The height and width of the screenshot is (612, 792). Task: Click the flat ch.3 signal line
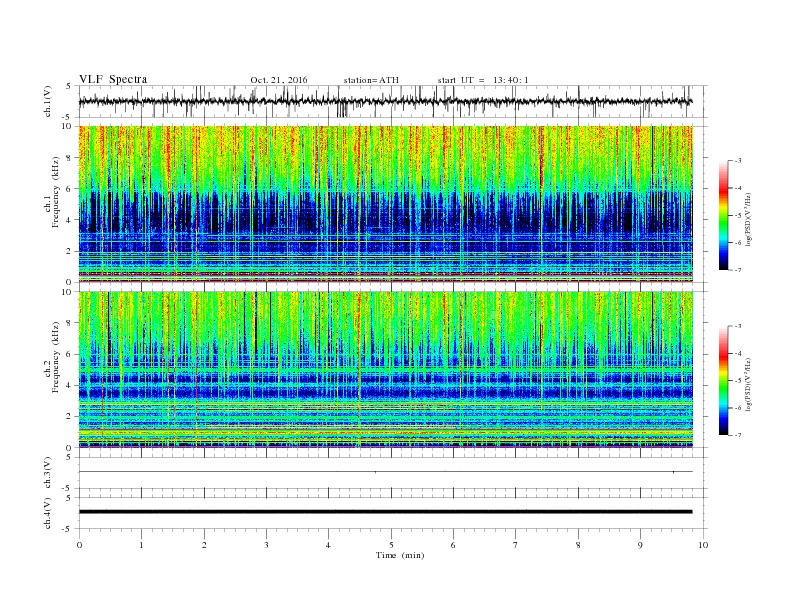coord(385,472)
